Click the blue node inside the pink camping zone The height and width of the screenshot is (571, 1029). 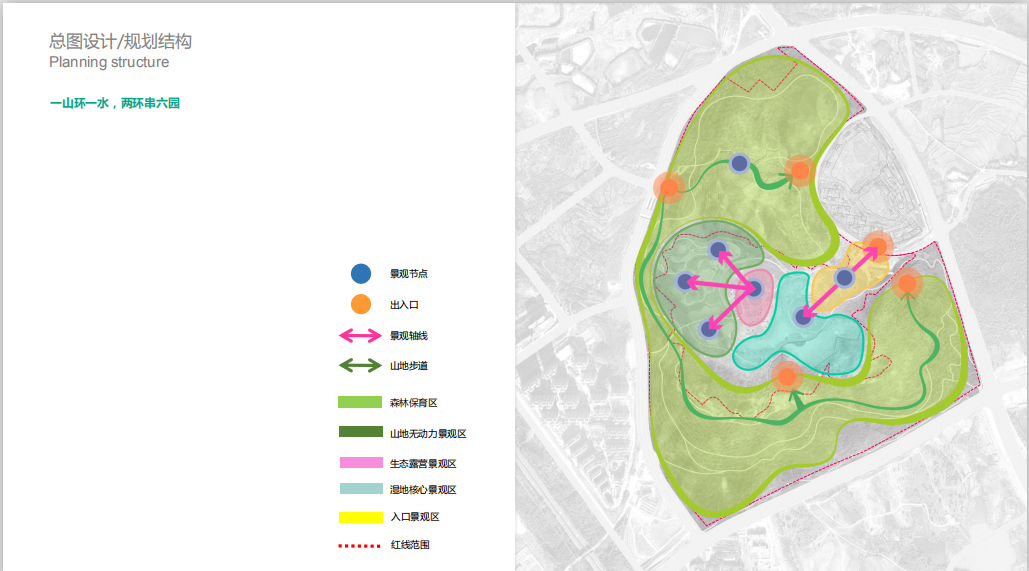click(x=755, y=288)
